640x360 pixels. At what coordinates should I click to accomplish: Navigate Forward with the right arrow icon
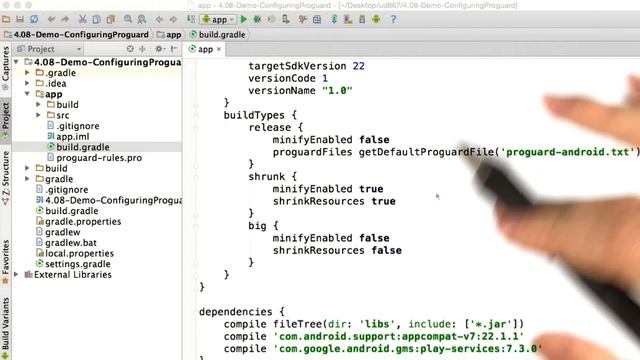coord(173,19)
